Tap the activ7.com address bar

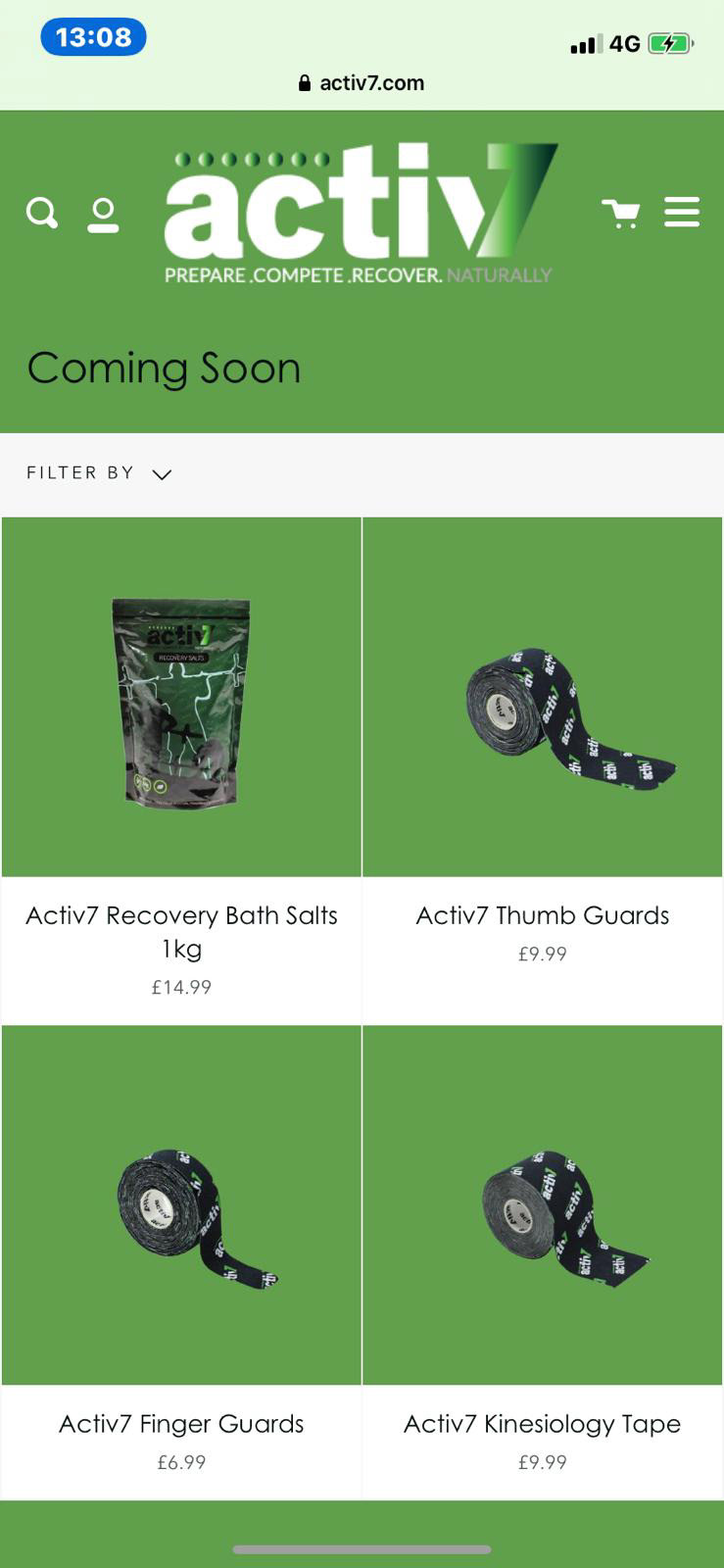click(x=362, y=83)
